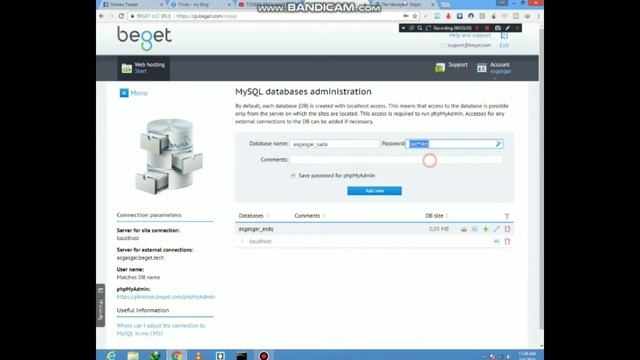Open the Support section

point(451,67)
